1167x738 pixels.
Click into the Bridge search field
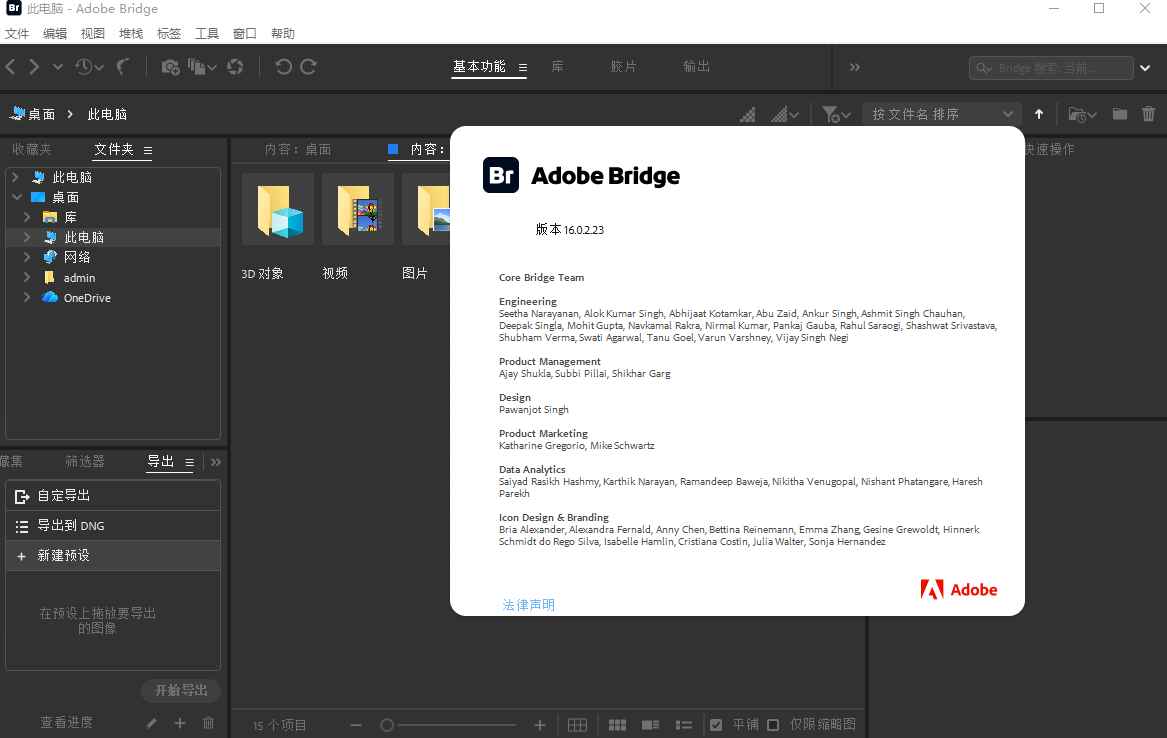tap(1049, 68)
